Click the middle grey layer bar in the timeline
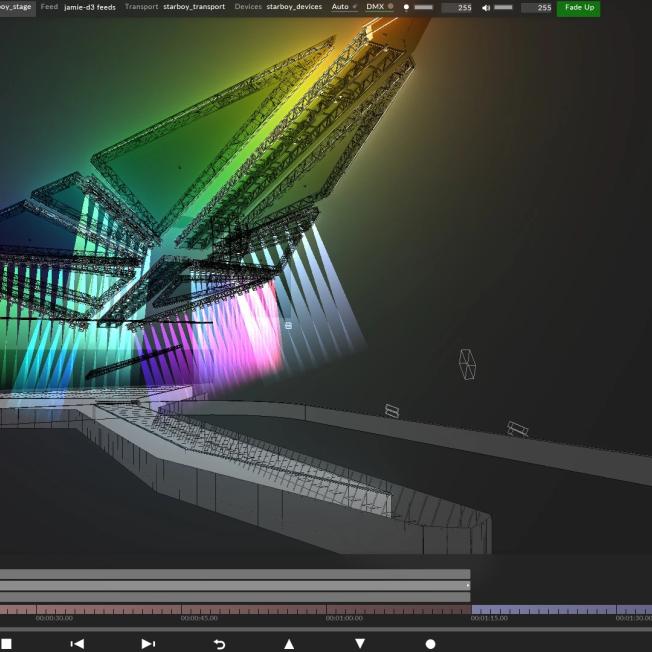Viewport: 652px width, 652px height. pos(235,585)
